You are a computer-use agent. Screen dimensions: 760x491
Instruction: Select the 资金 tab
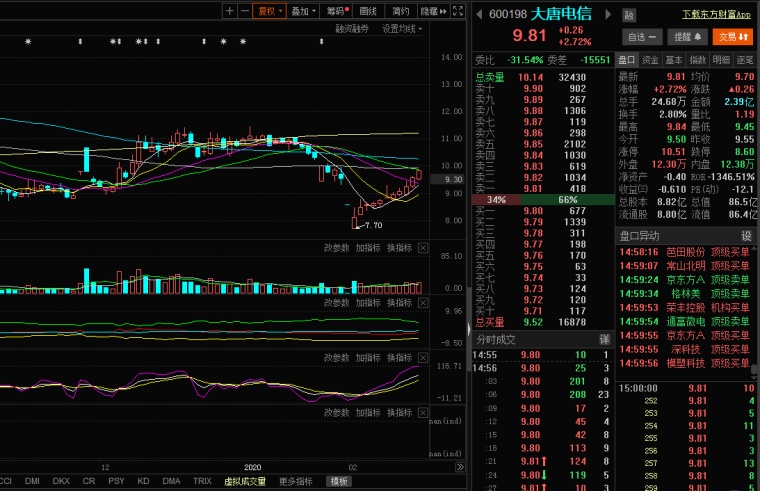click(650, 60)
